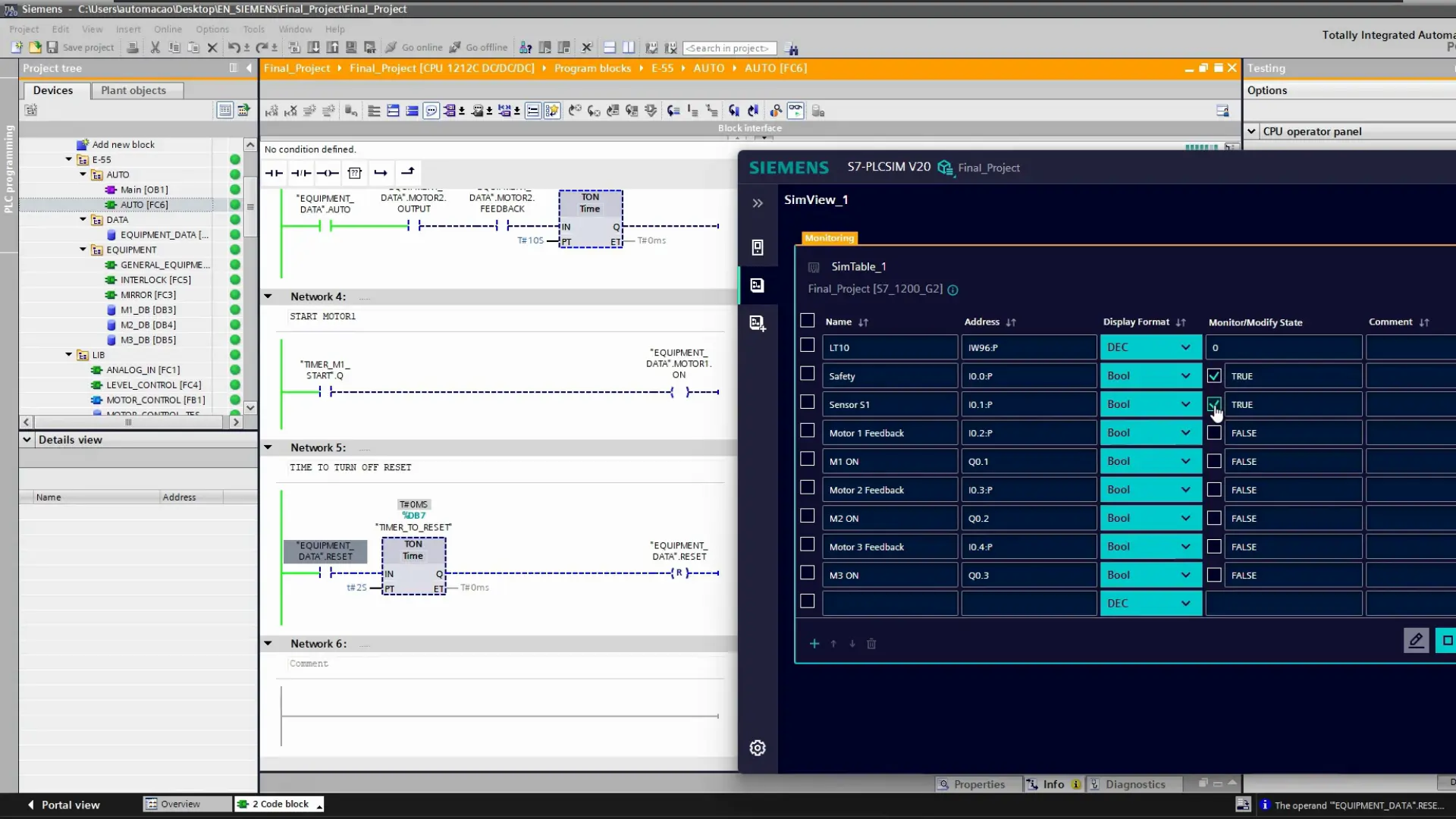1456x819 pixels.
Task: Click the pencil edit icon in SimTable
Action: tap(1416, 640)
